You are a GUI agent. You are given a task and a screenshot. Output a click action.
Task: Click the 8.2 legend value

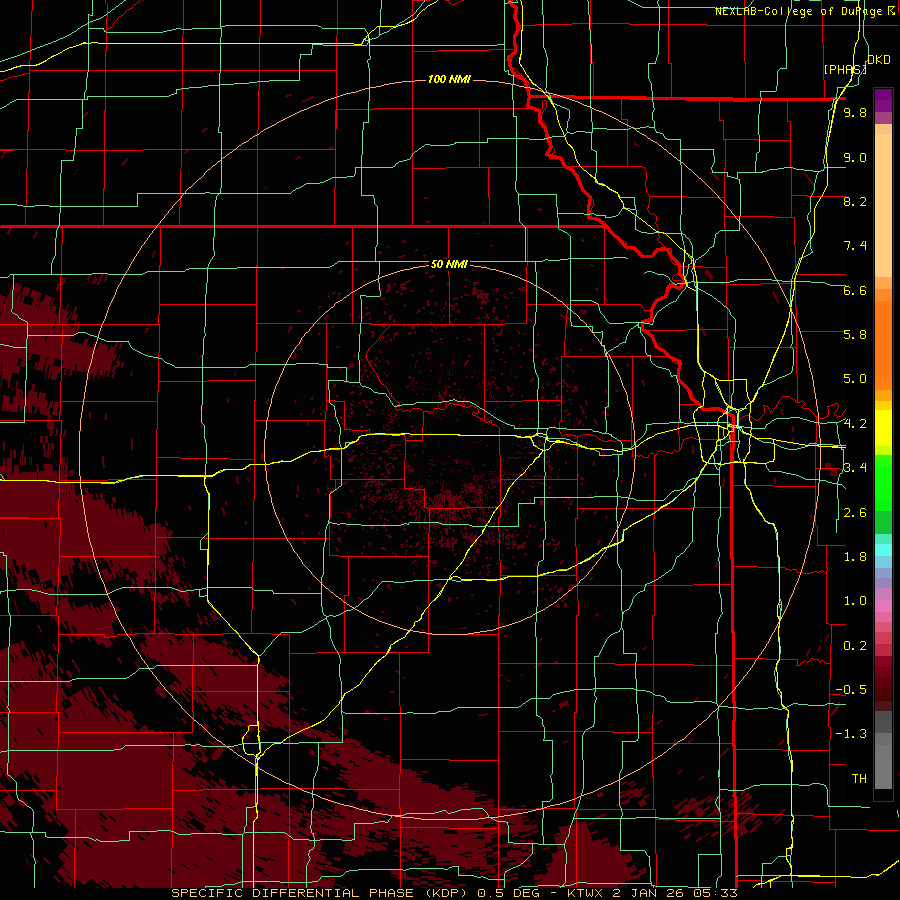[x=855, y=201]
